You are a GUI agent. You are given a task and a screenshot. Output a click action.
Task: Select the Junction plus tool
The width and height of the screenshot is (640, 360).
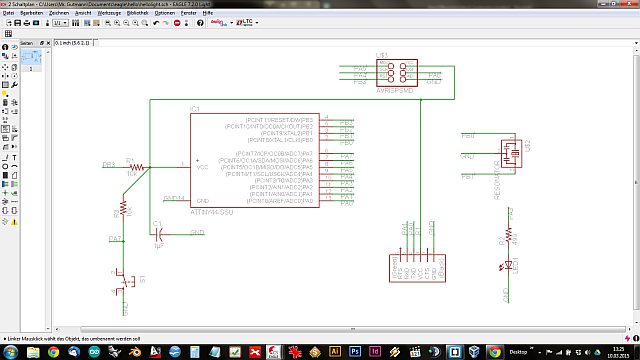click(x=5, y=193)
